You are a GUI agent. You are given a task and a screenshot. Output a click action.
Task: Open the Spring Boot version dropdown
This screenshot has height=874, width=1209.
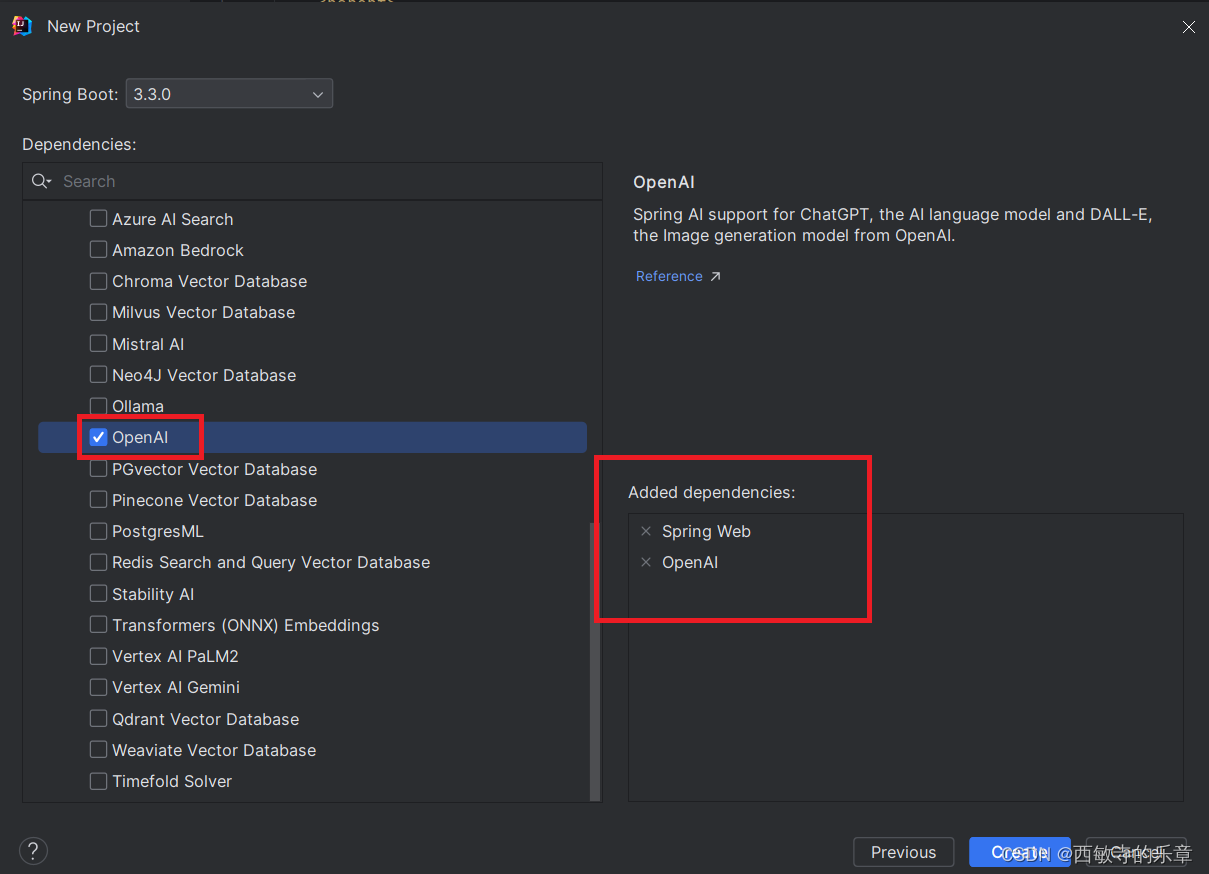pyautogui.click(x=229, y=94)
